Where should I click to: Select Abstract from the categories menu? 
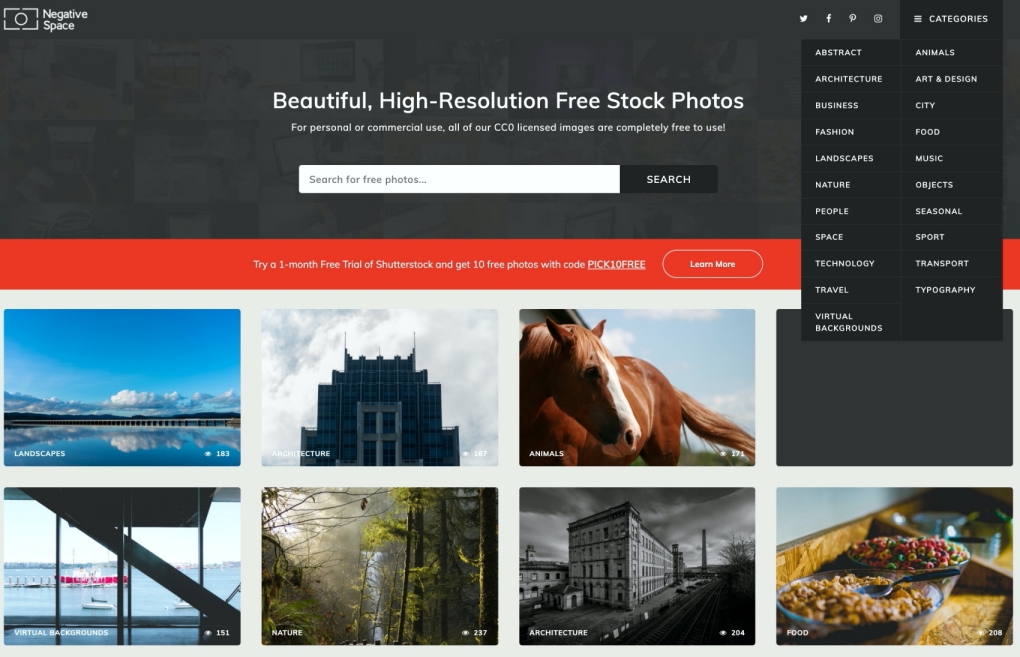coord(838,53)
